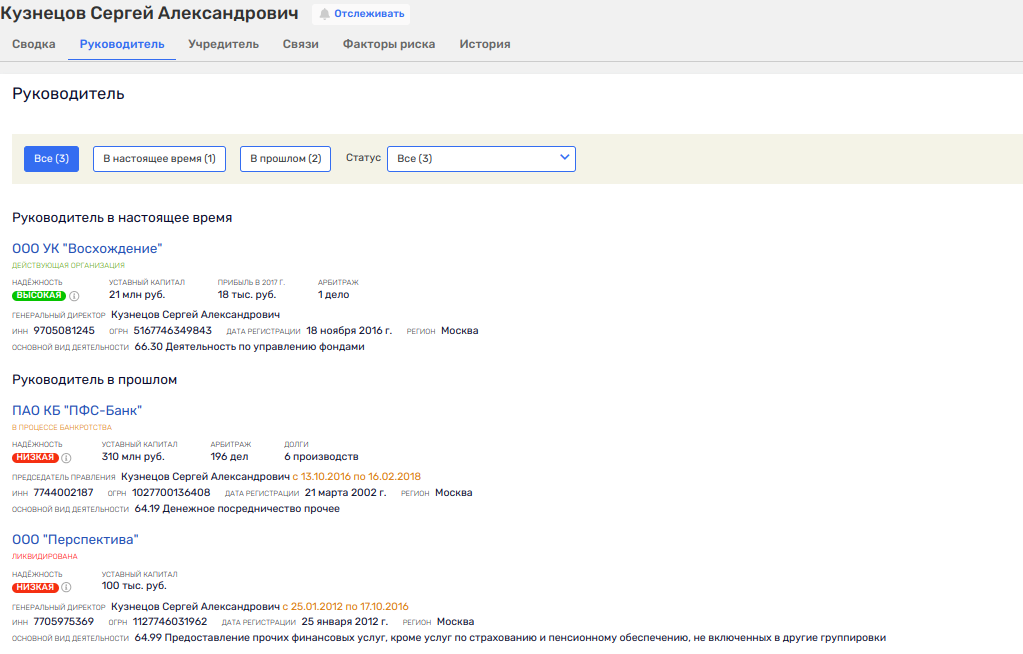Screen dimensions: 1023x654
Task: Open the История tab
Action: (485, 44)
